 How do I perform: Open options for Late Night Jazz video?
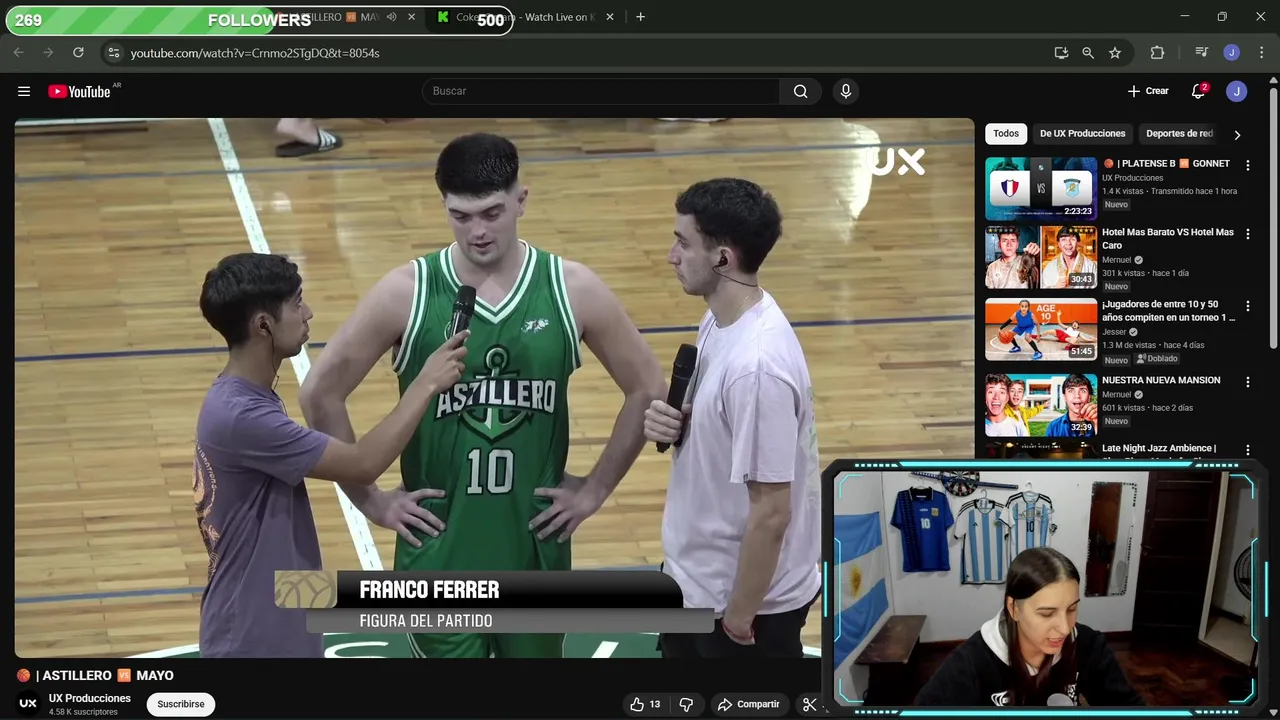[x=1247, y=450]
